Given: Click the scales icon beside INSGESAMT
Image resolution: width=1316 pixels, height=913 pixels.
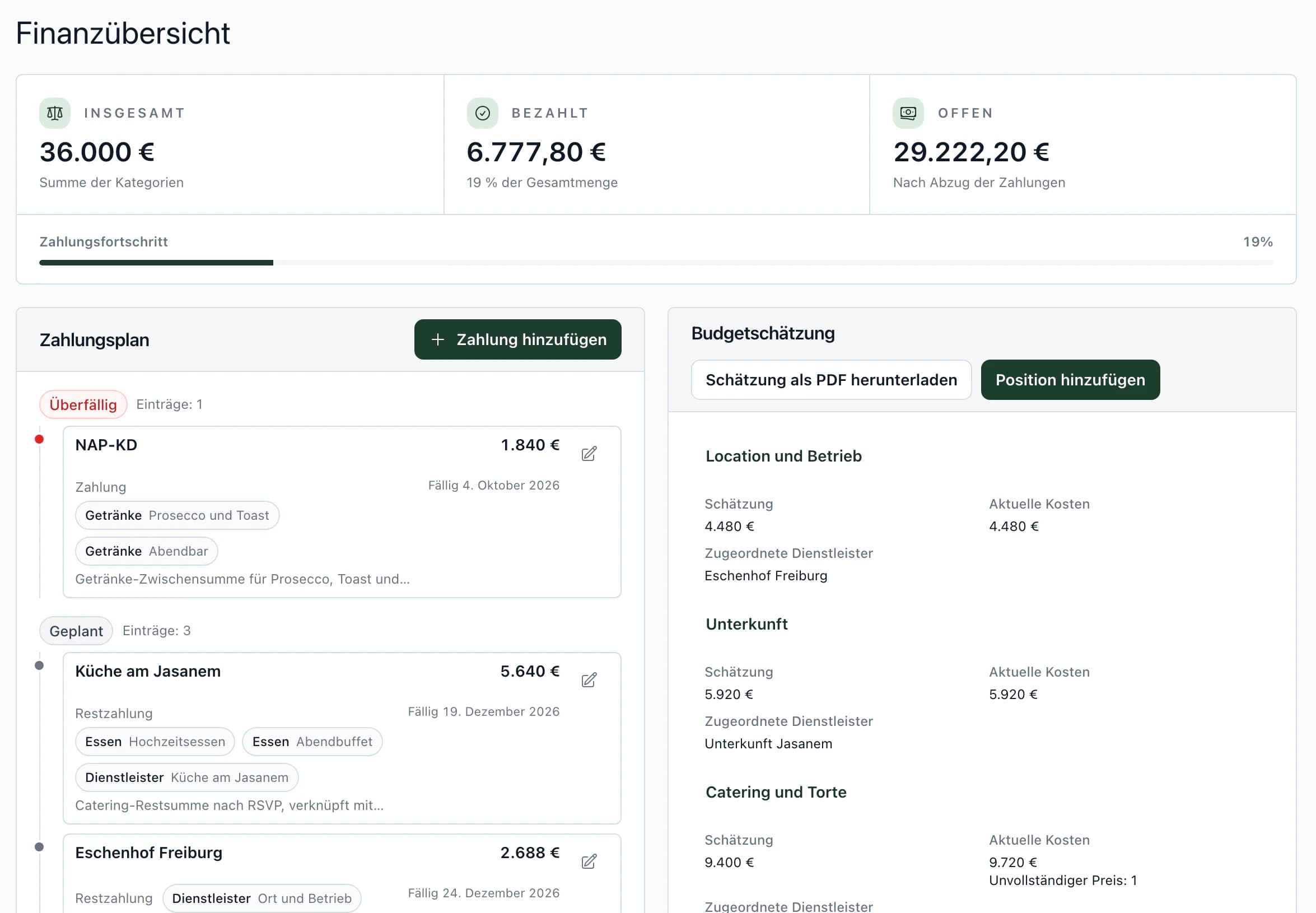Looking at the screenshot, I should click(x=55, y=113).
